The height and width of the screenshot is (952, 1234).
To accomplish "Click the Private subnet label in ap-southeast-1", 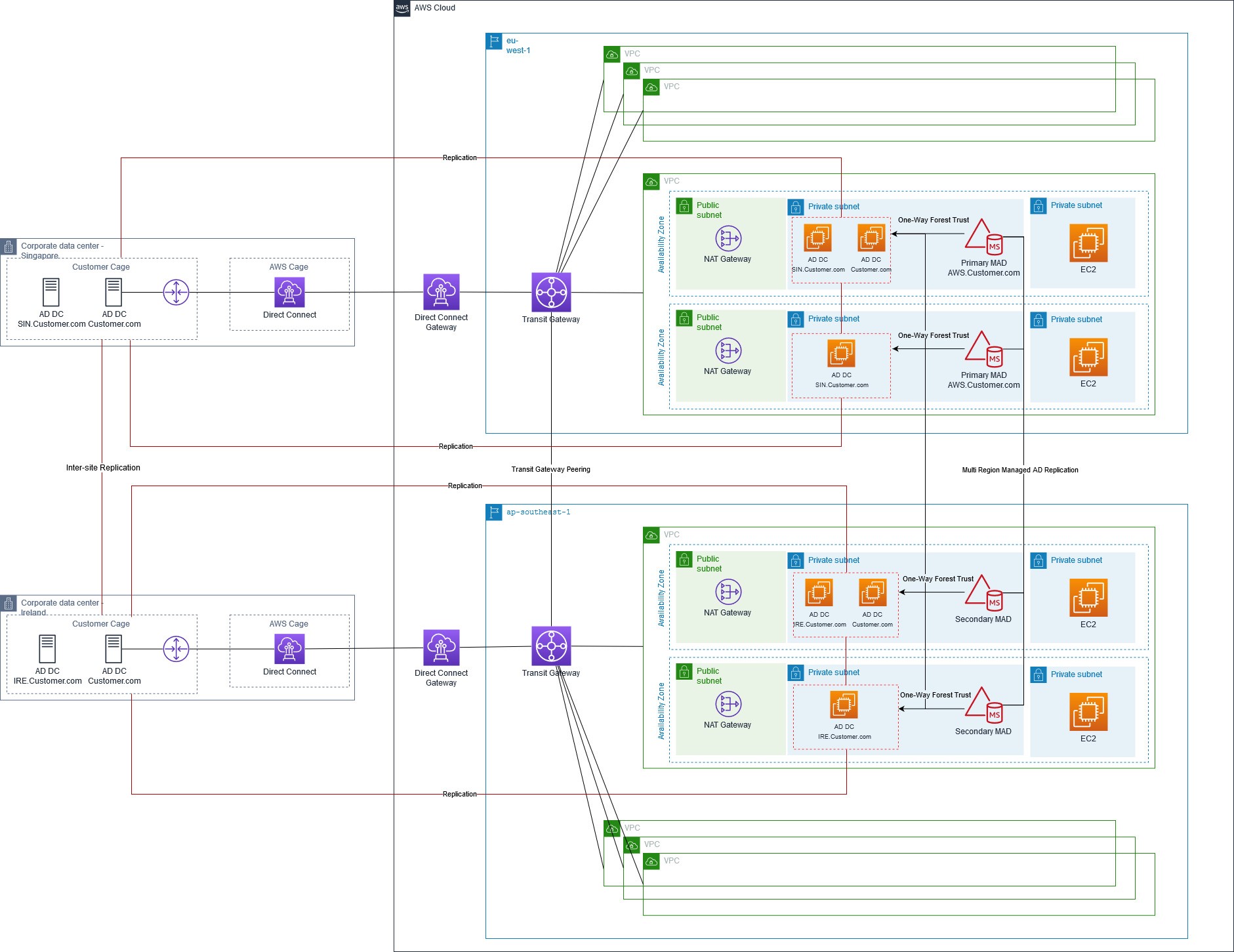I will pos(834,560).
